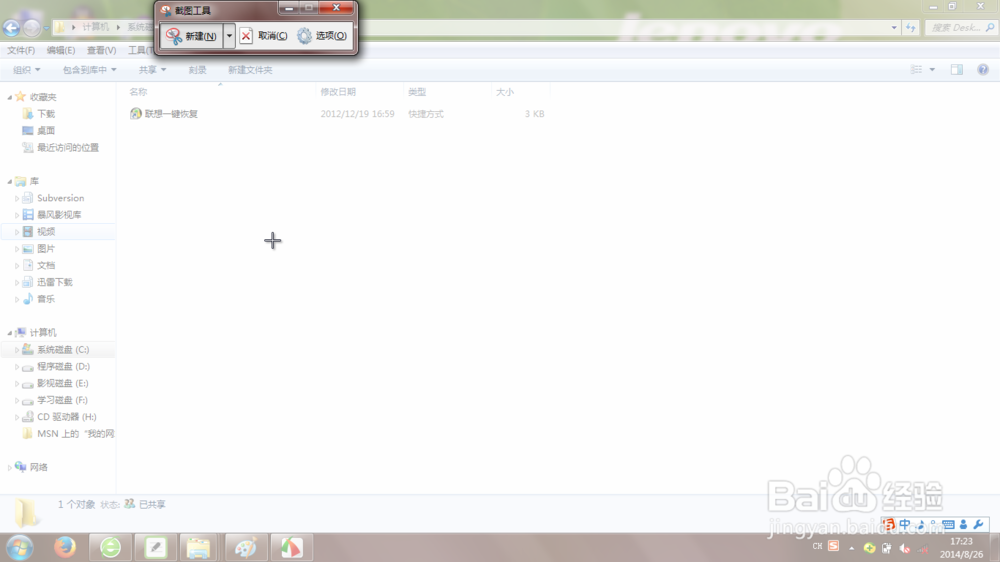Launch Firefox from the taskbar
1000x562 pixels.
64,547
